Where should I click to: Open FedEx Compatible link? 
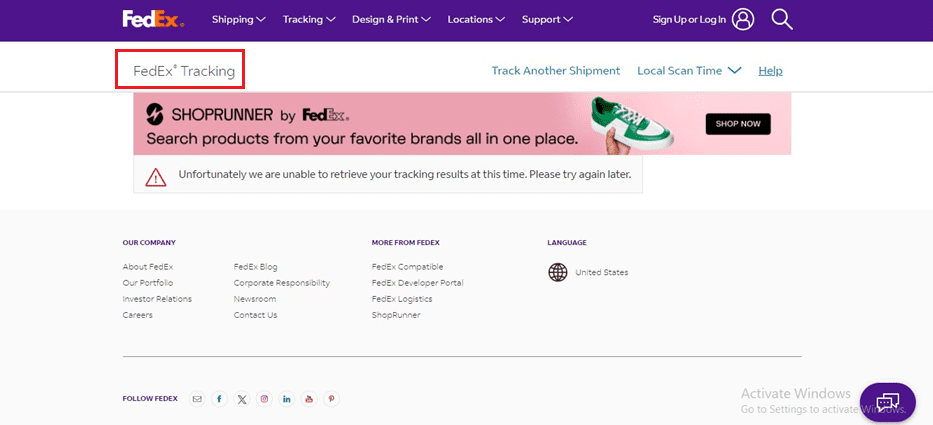(x=408, y=267)
